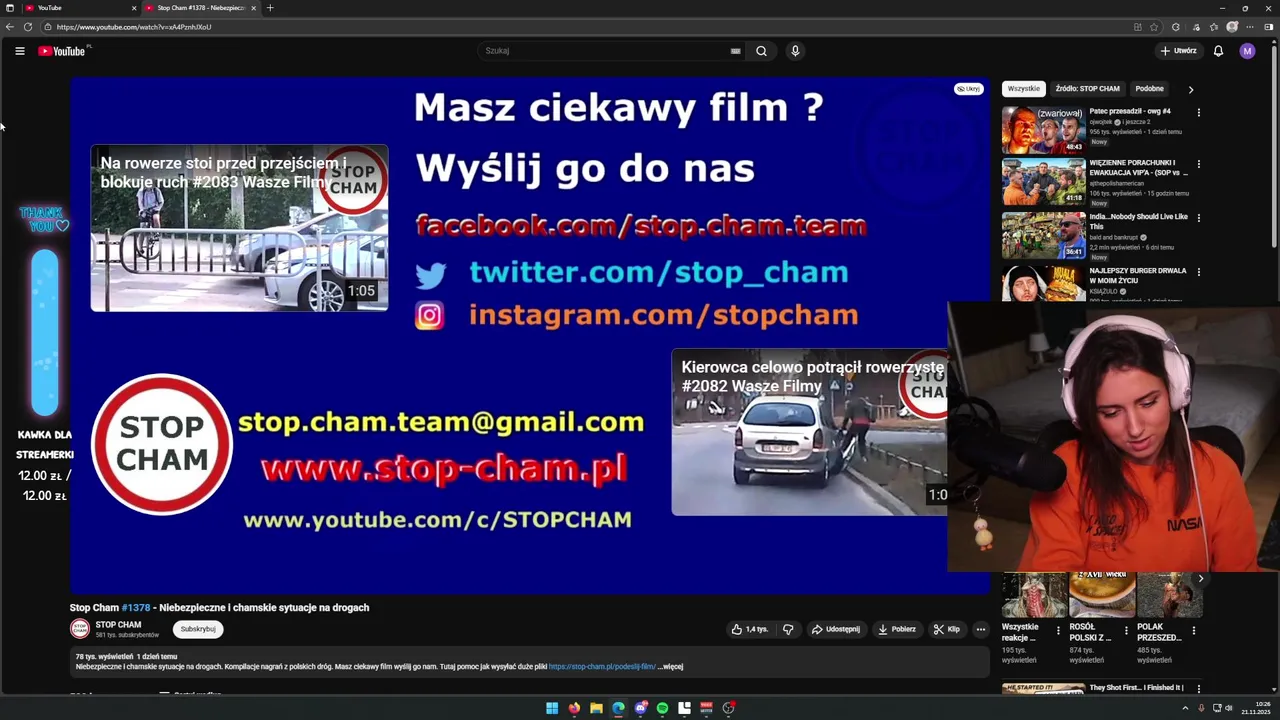Dislike the video with thumbs-down
The image size is (1280, 720).
click(788, 629)
